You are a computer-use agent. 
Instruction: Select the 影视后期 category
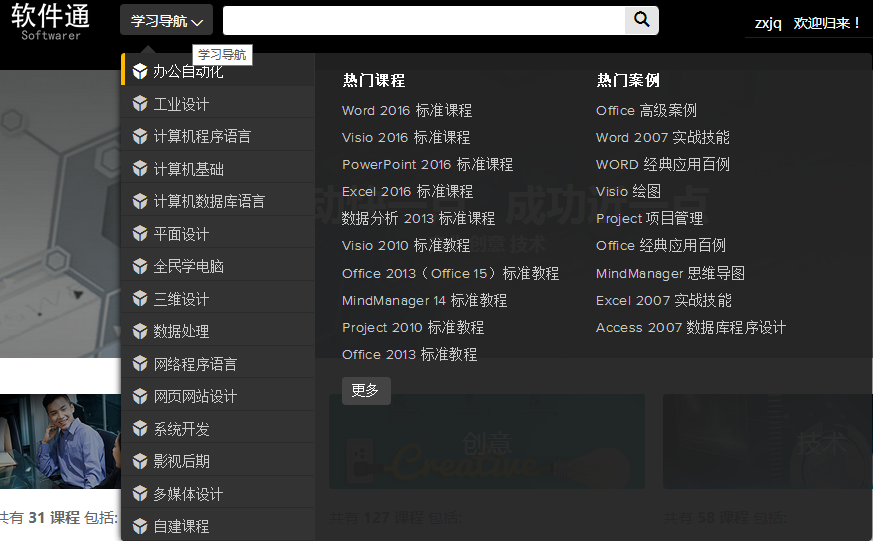[x=218, y=461]
